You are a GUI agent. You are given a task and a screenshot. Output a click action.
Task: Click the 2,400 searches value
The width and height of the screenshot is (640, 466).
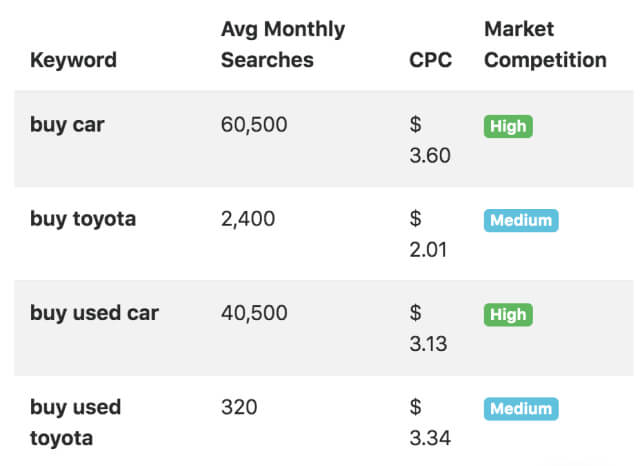pos(248,219)
